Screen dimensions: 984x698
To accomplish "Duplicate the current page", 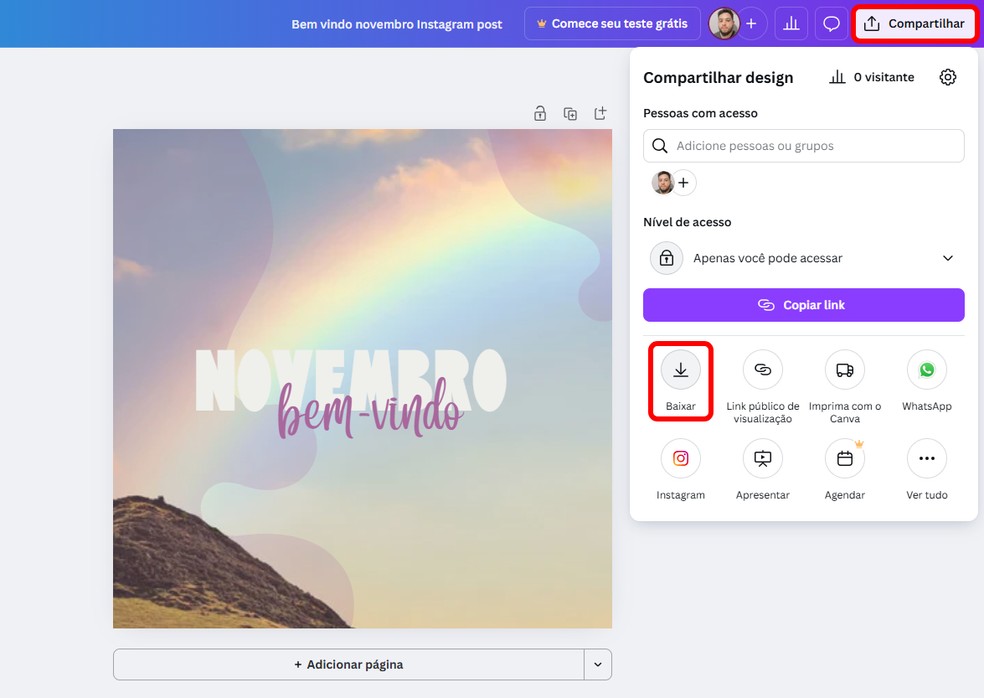I will 570,113.
